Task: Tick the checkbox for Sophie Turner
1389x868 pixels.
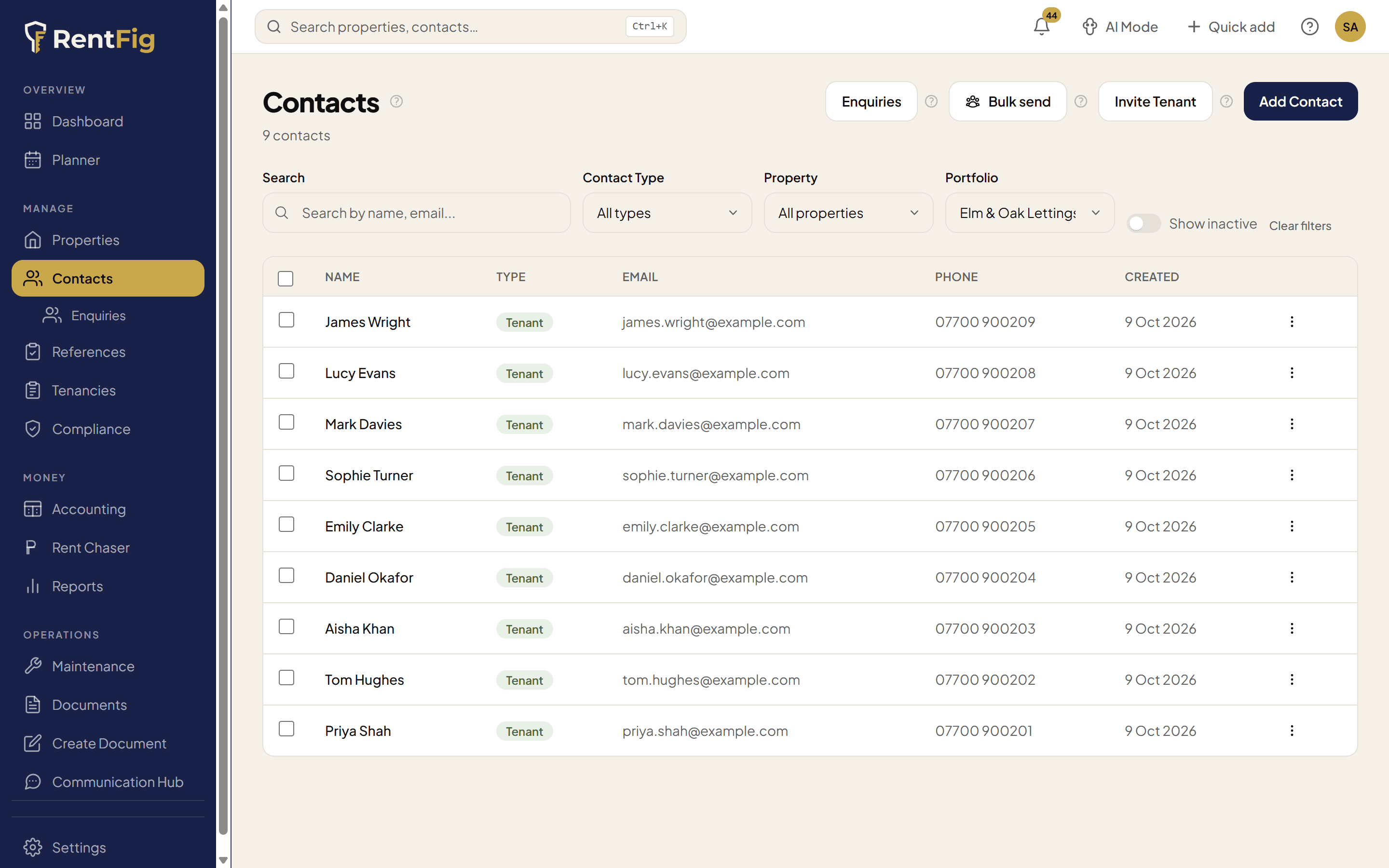Action: click(286, 473)
